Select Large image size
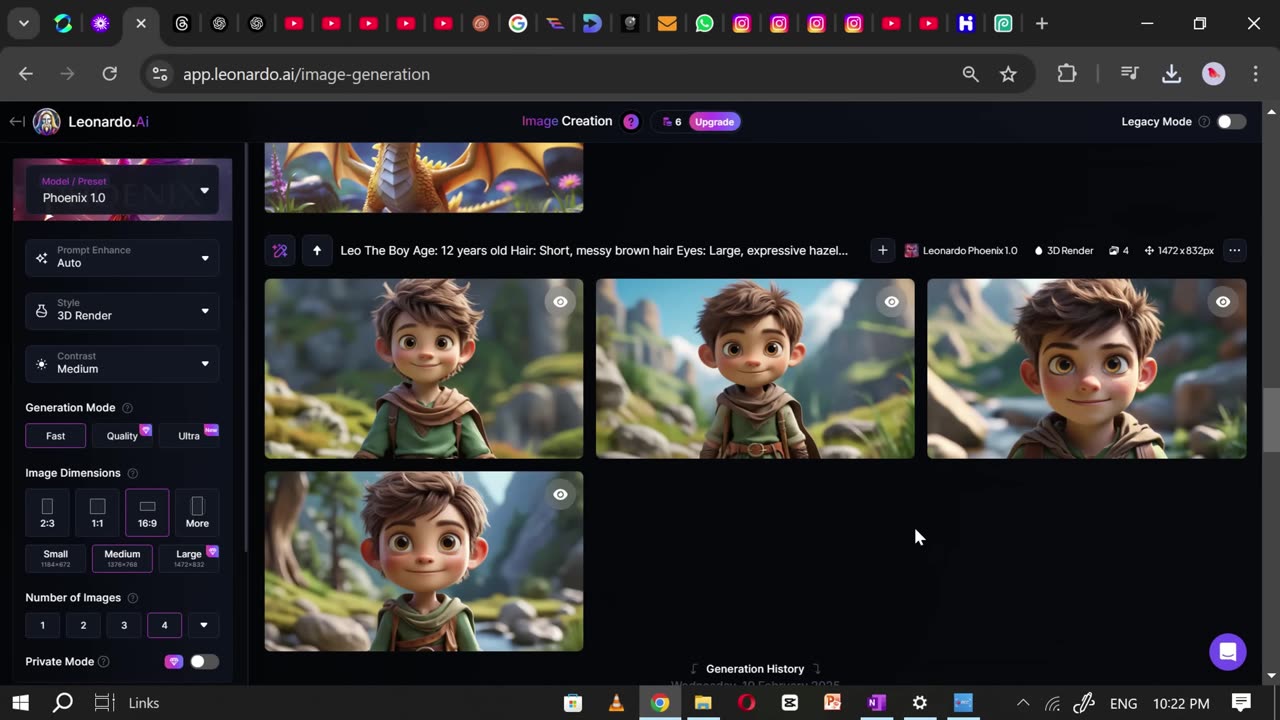The image size is (1280, 720). click(189, 558)
